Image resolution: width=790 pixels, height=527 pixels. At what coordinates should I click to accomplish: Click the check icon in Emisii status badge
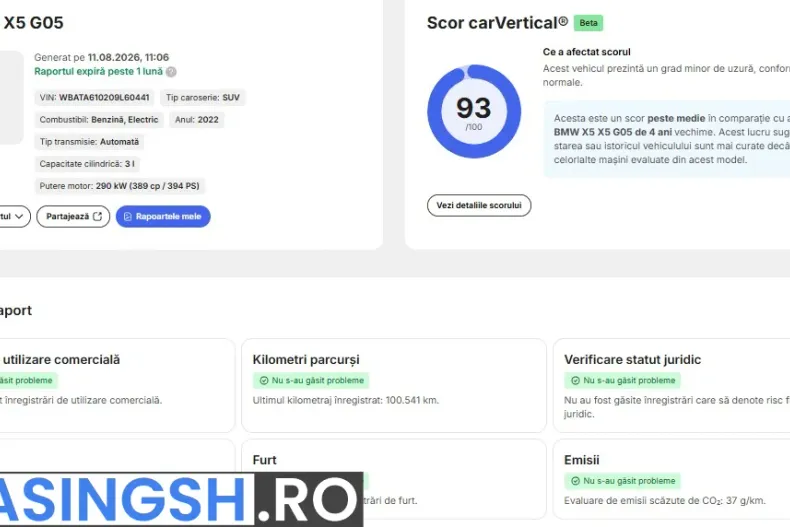click(x=575, y=481)
